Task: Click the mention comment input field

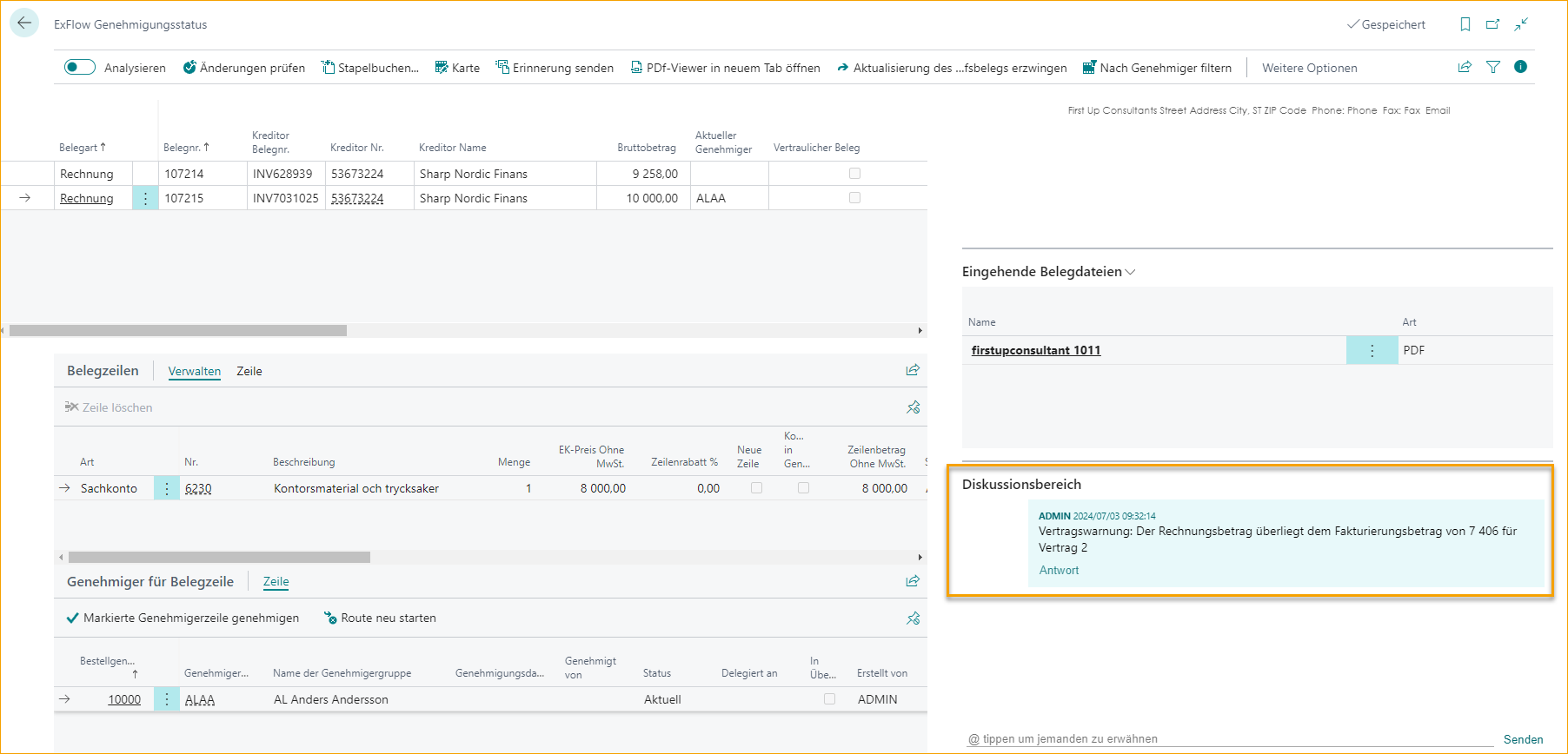Action: pos(1226,738)
